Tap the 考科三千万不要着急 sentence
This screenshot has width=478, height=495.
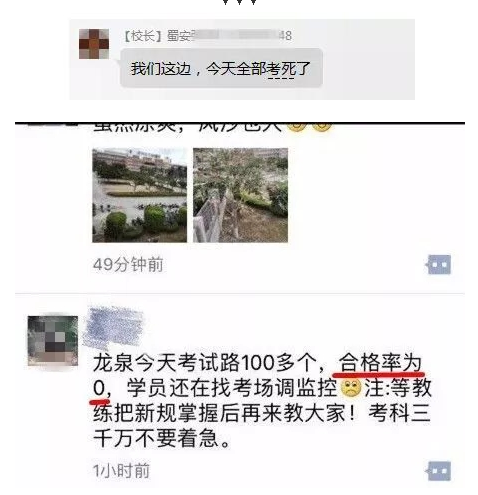[x=262, y=426]
